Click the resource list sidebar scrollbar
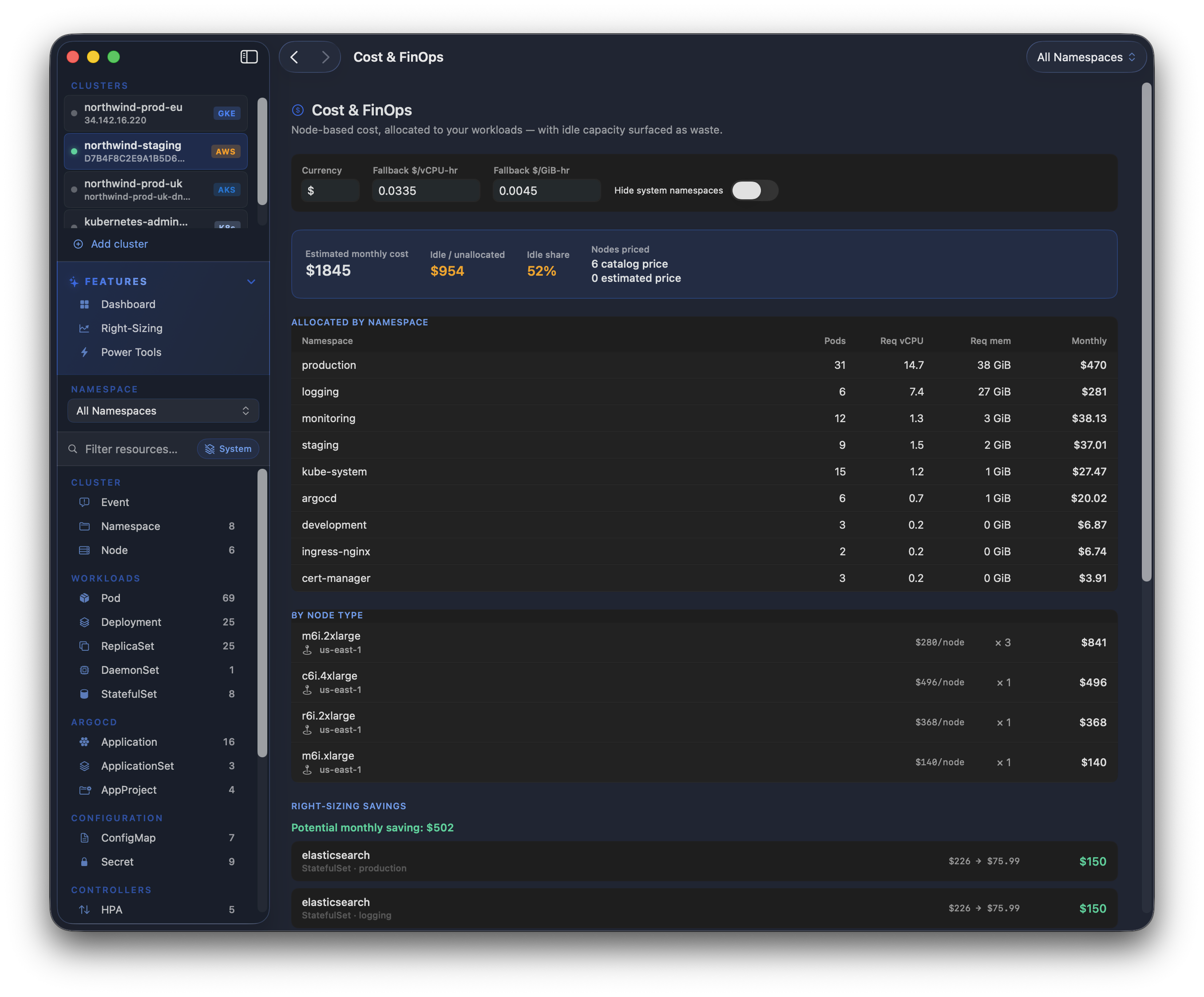The width and height of the screenshot is (1204, 997). pyautogui.click(x=262, y=613)
